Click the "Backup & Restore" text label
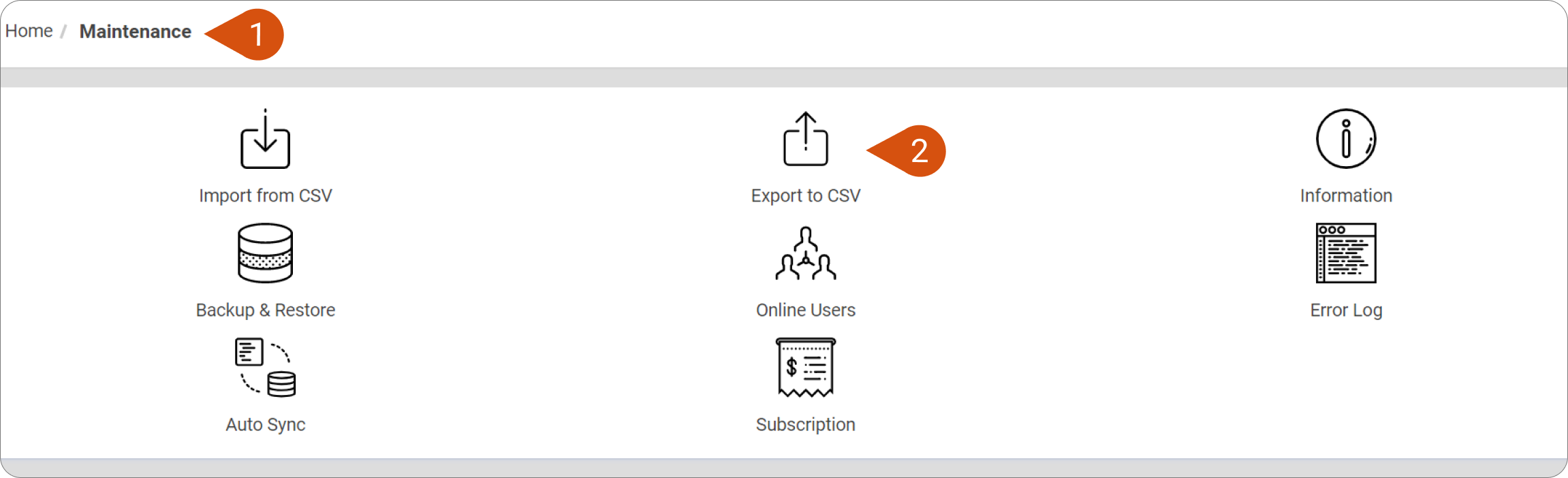 click(x=265, y=310)
